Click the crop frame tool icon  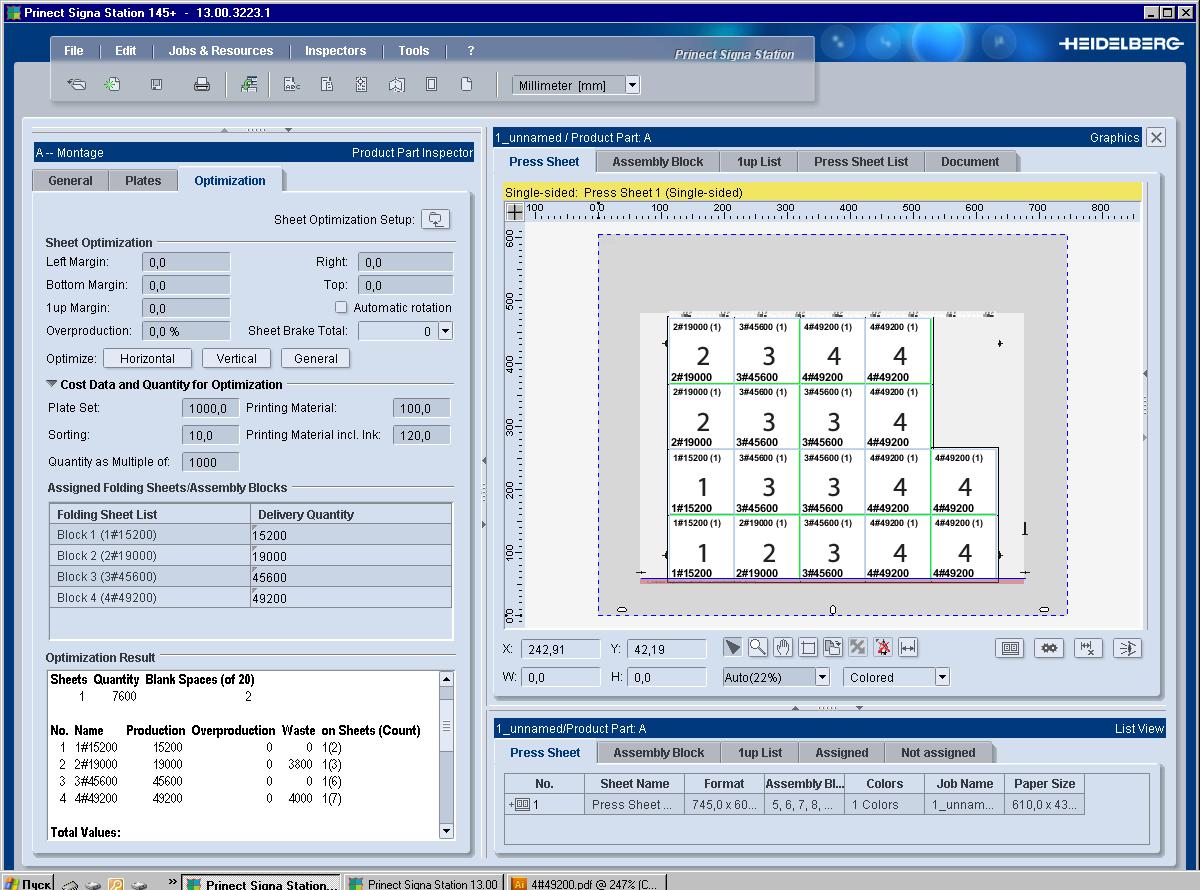[x=808, y=648]
